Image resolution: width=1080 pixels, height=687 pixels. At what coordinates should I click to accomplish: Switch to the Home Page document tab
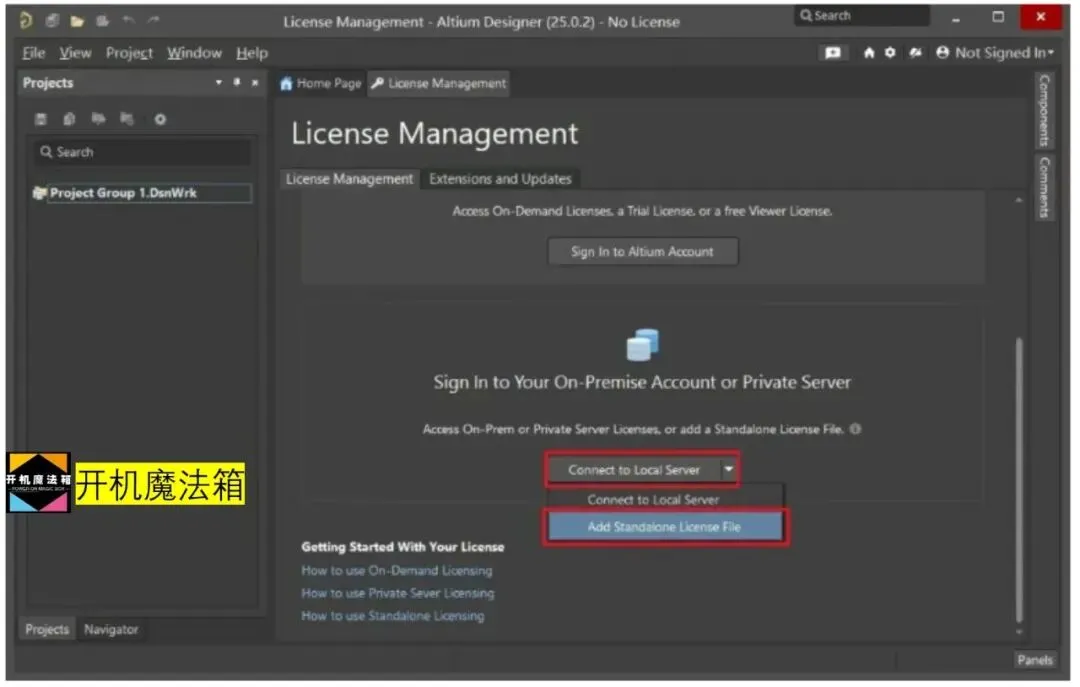[321, 83]
